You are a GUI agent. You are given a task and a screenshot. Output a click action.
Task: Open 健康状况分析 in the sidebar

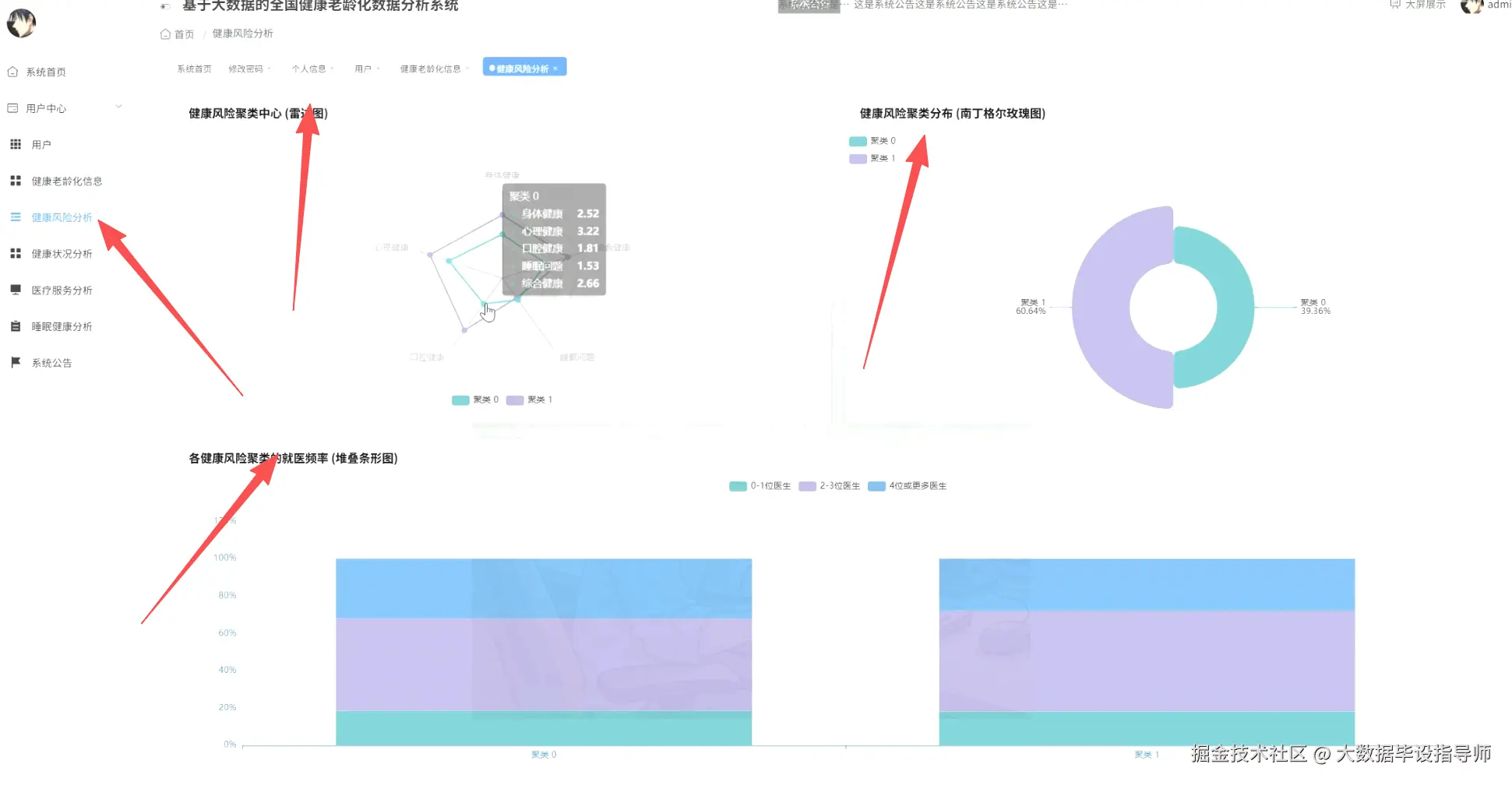point(62,254)
